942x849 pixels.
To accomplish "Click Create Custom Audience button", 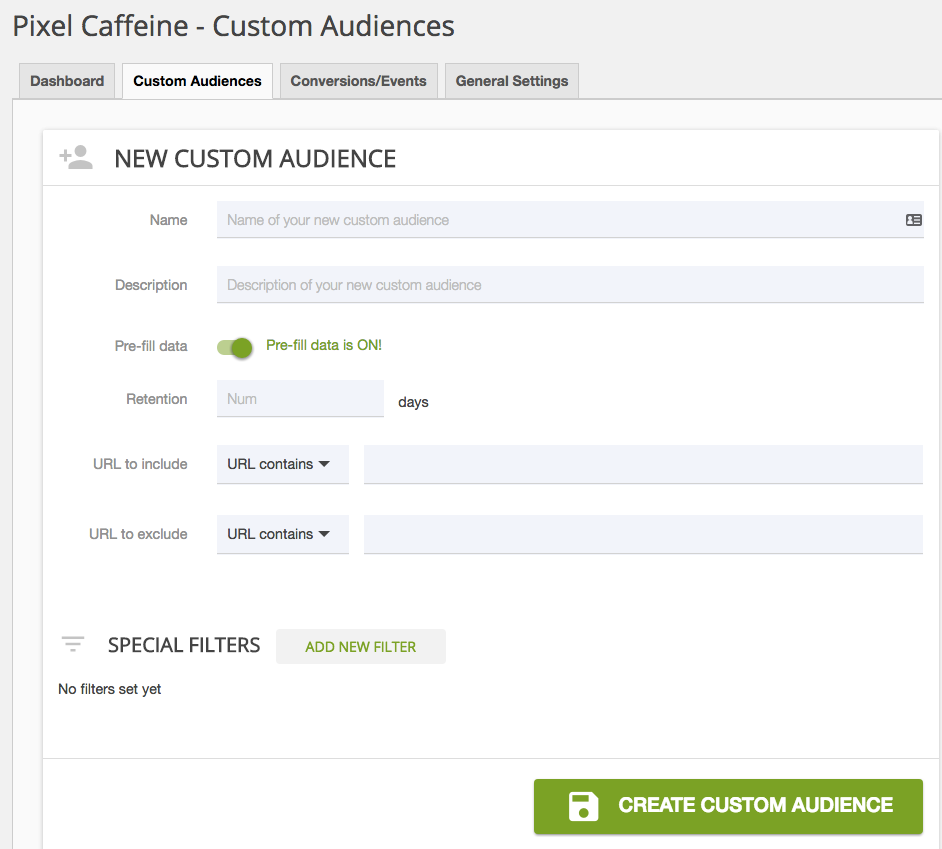I will [728, 806].
